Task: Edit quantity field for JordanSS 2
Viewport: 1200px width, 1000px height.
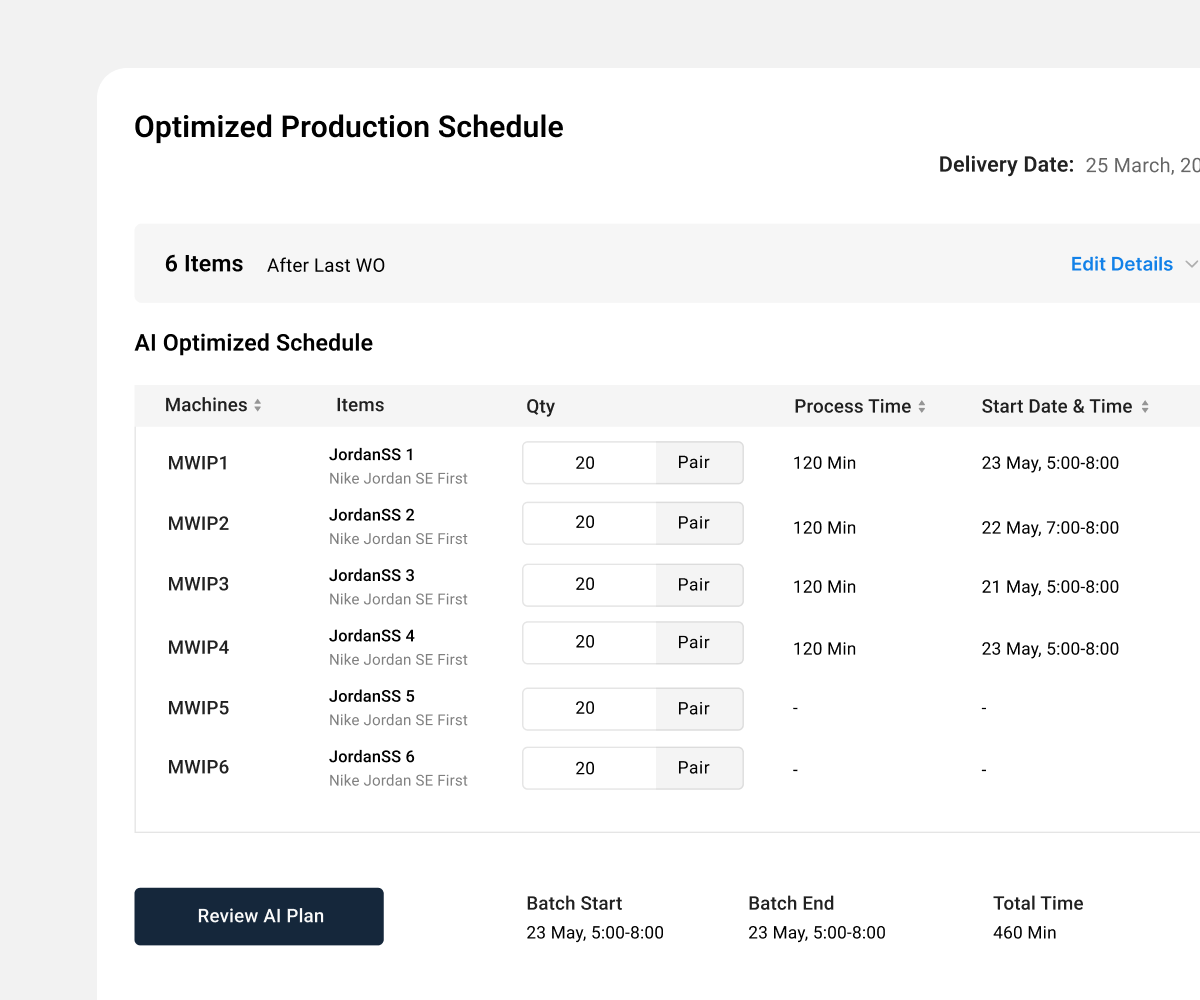Action: click(x=589, y=523)
